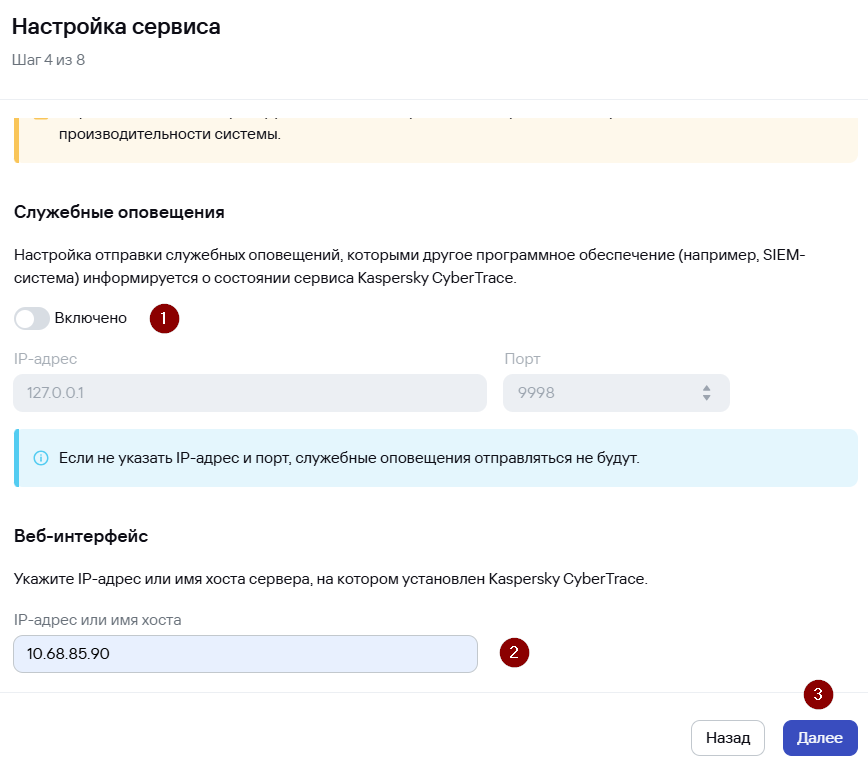Click red annotation marker number 1

(x=164, y=318)
